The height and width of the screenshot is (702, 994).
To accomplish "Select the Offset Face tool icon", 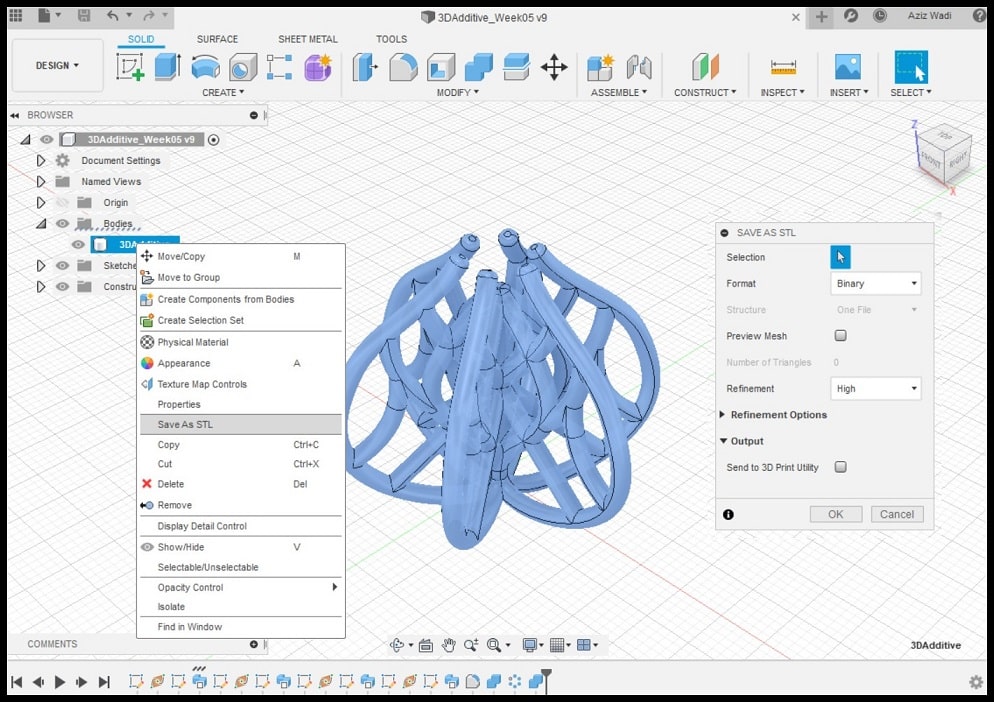I will click(516, 67).
